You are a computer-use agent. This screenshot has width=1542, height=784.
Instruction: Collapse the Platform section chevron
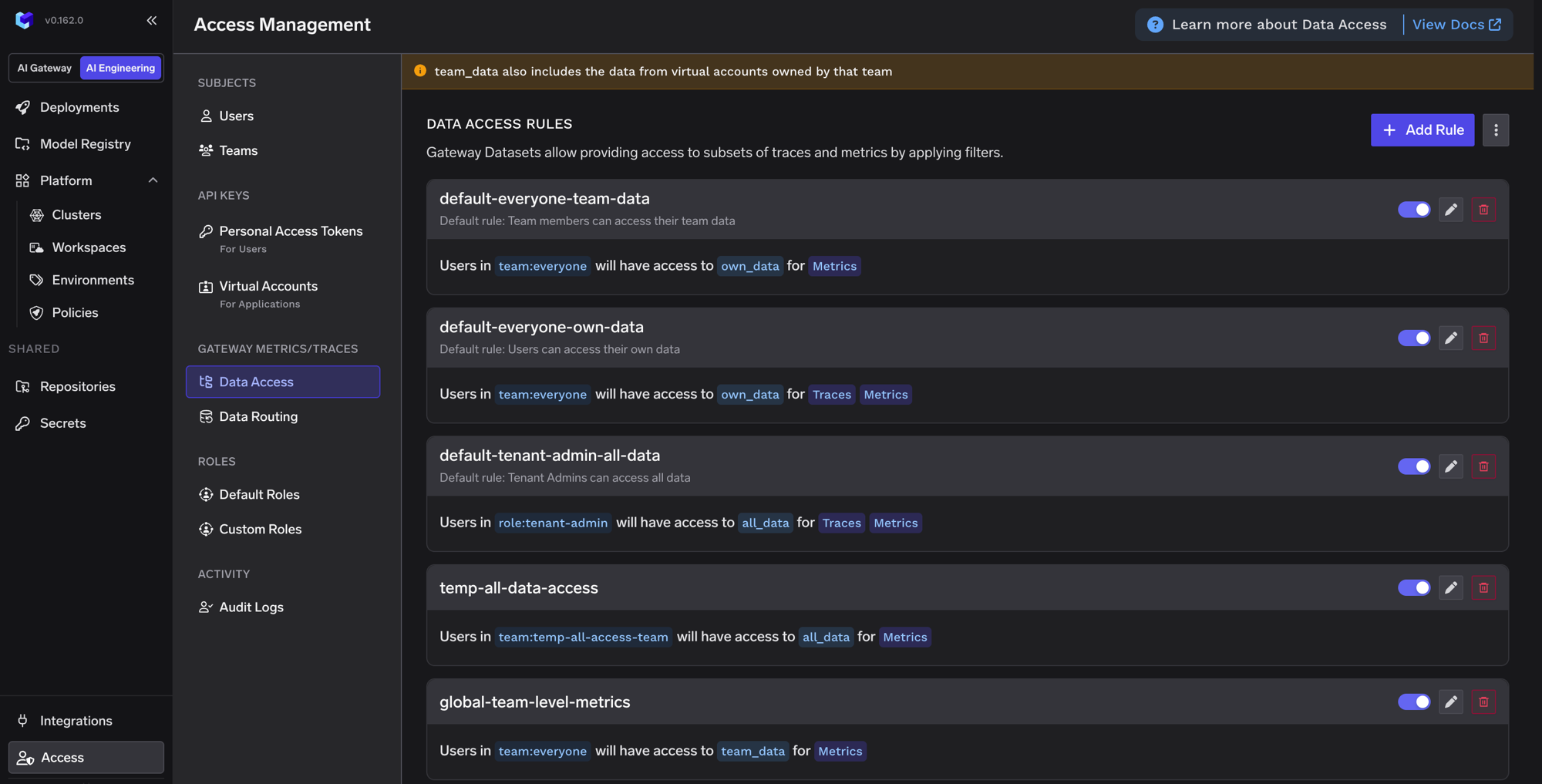click(x=153, y=180)
